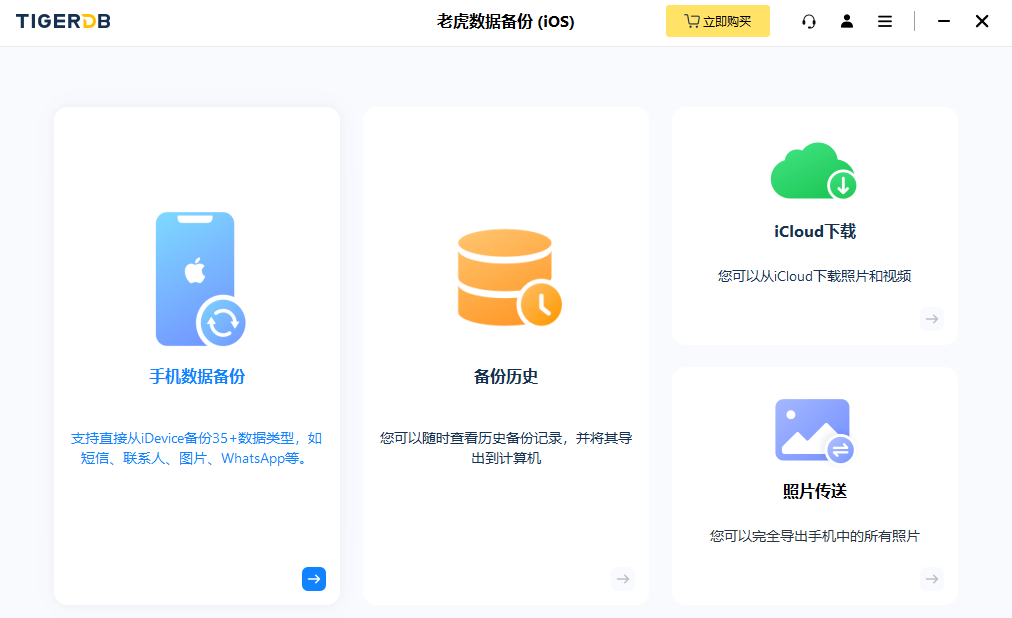Click the arrow on 备份历史 card
This screenshot has width=1012, height=618.
pyautogui.click(x=623, y=579)
